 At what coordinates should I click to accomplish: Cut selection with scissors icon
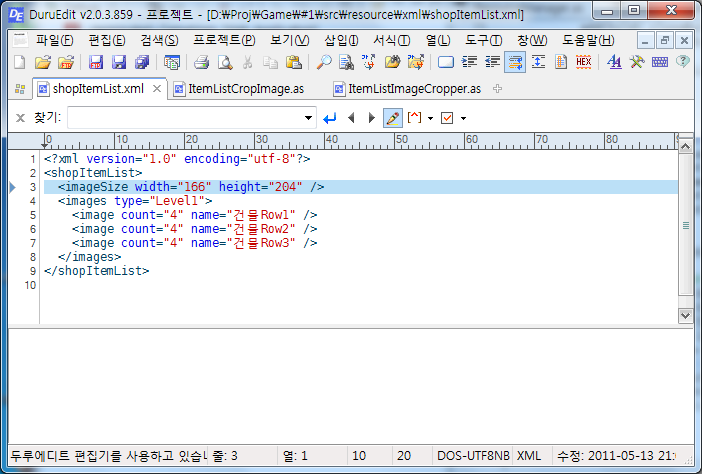coord(248,62)
